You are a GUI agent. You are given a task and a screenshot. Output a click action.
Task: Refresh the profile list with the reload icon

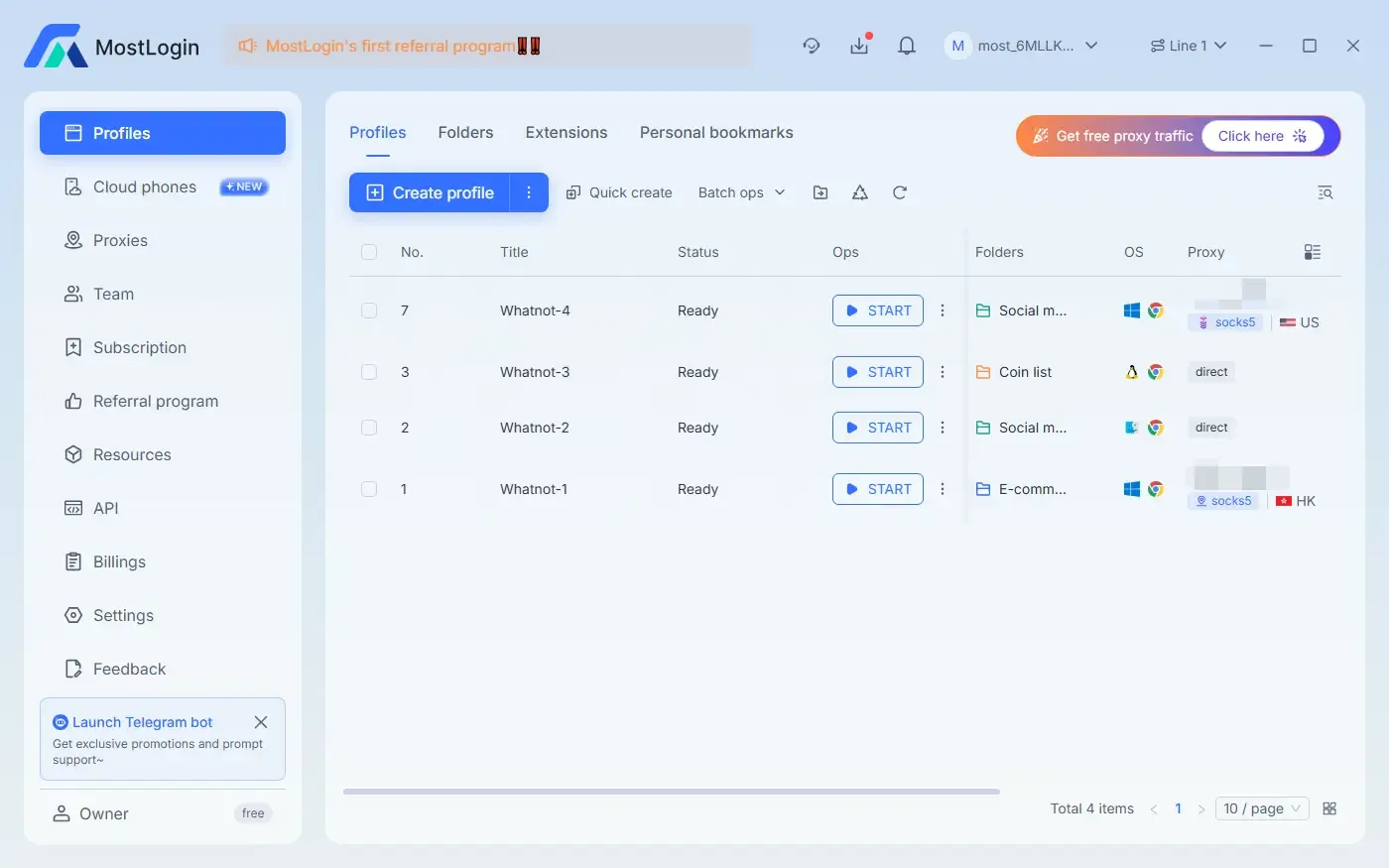pyautogui.click(x=899, y=191)
